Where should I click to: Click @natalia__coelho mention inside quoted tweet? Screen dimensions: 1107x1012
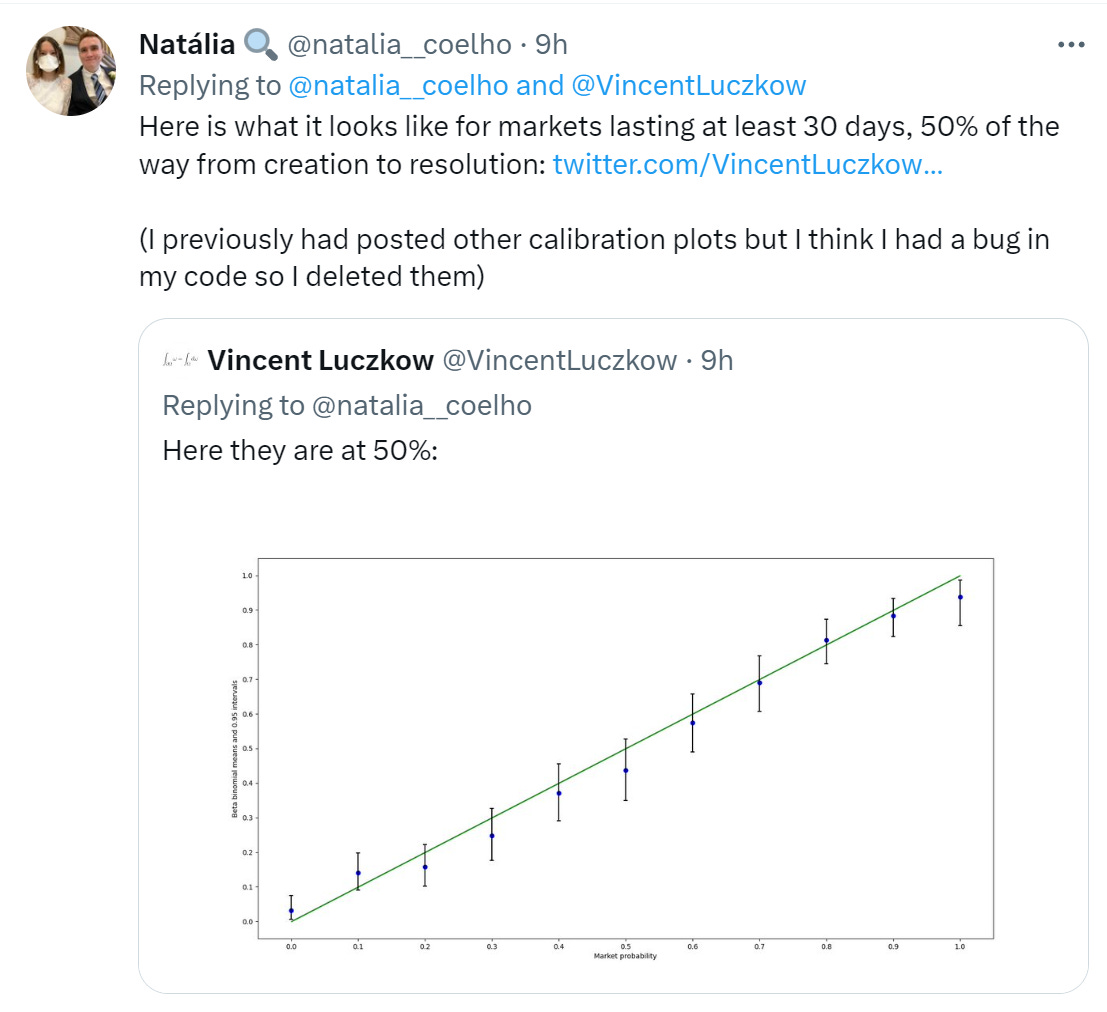[422, 405]
